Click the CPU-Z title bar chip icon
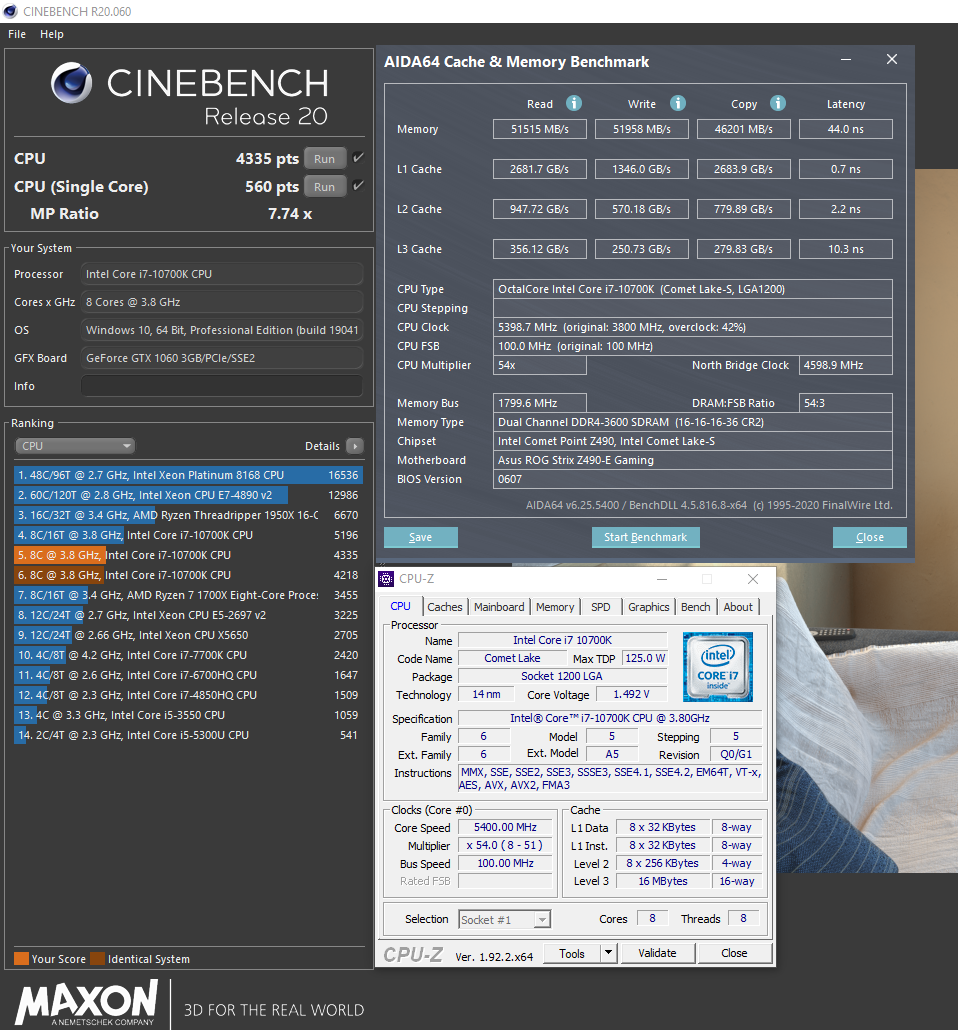This screenshot has width=958, height=1030. pos(386,579)
